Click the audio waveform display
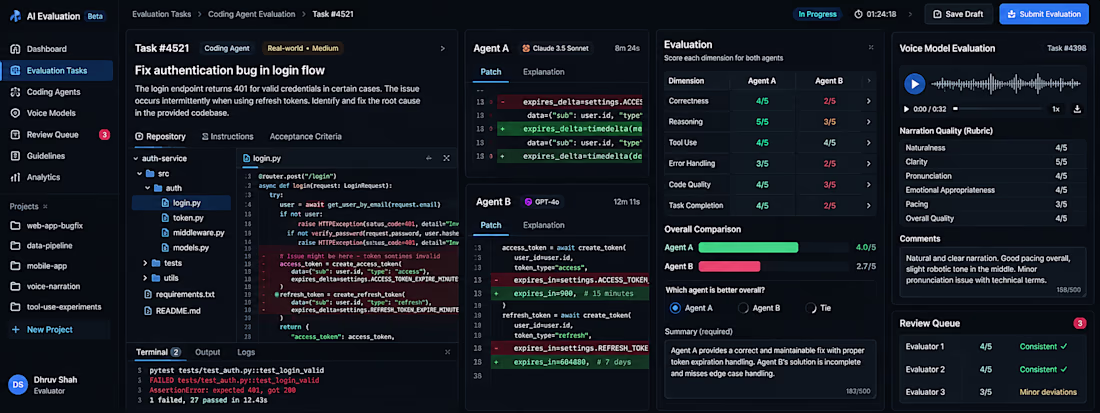 click(1007, 84)
